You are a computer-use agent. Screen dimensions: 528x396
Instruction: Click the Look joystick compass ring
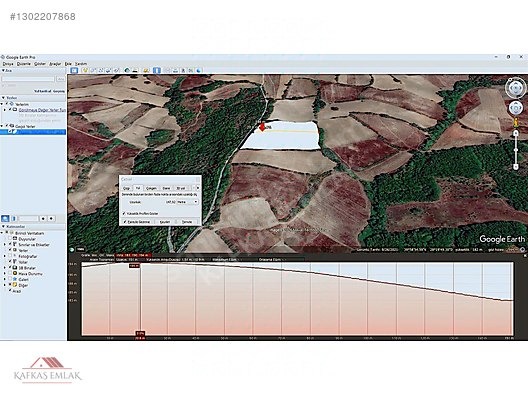click(515, 88)
